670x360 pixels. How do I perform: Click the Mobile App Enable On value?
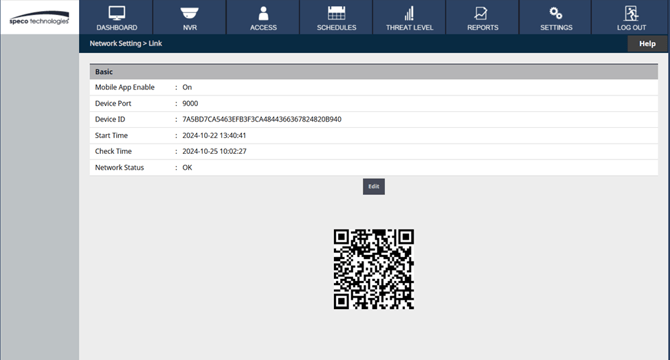[x=187, y=87]
